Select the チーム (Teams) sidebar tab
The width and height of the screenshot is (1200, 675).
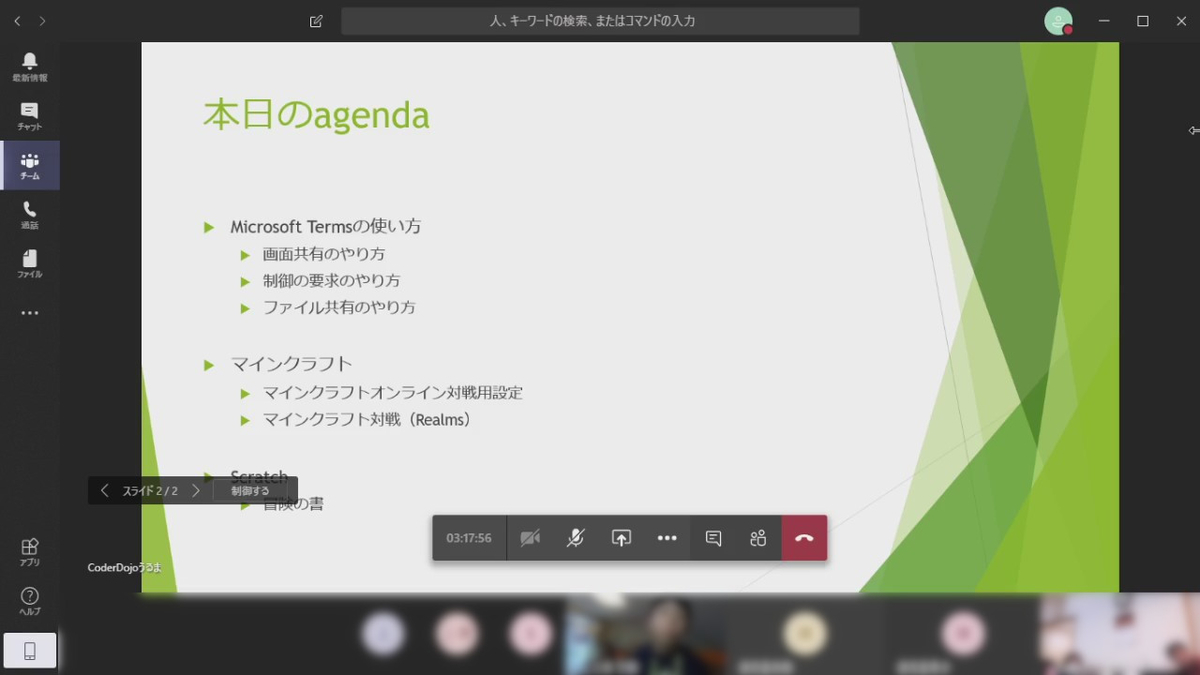(29, 166)
